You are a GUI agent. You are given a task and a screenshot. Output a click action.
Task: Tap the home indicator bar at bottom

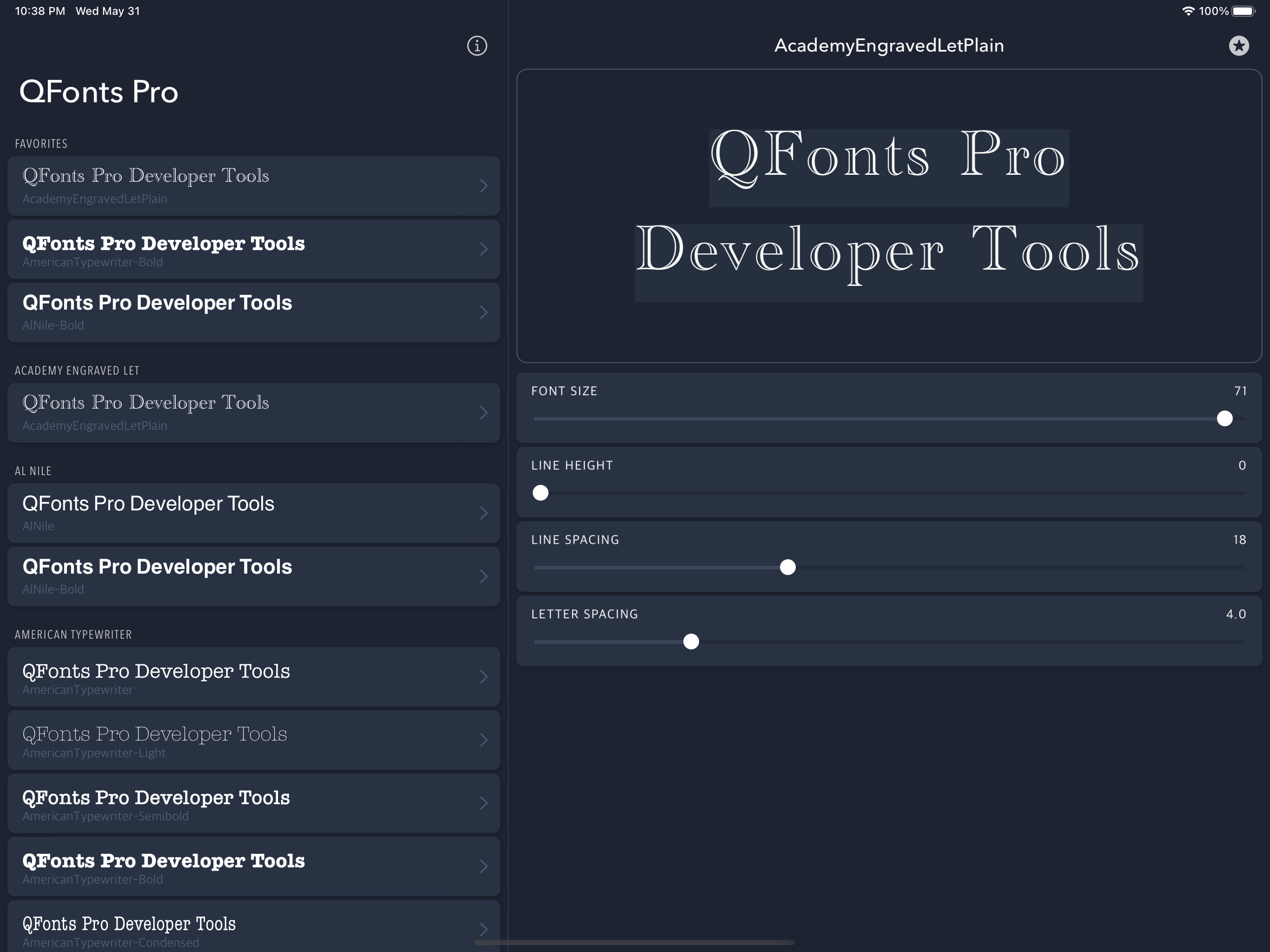(x=635, y=943)
